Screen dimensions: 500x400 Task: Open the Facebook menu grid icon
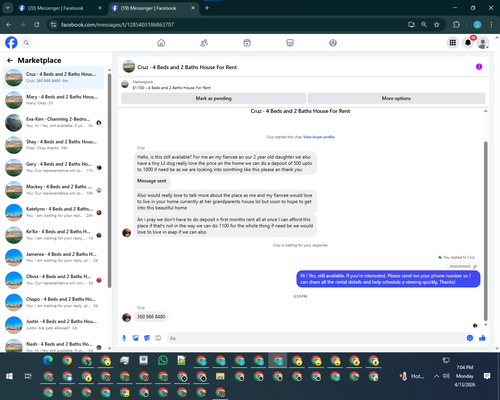click(x=453, y=43)
